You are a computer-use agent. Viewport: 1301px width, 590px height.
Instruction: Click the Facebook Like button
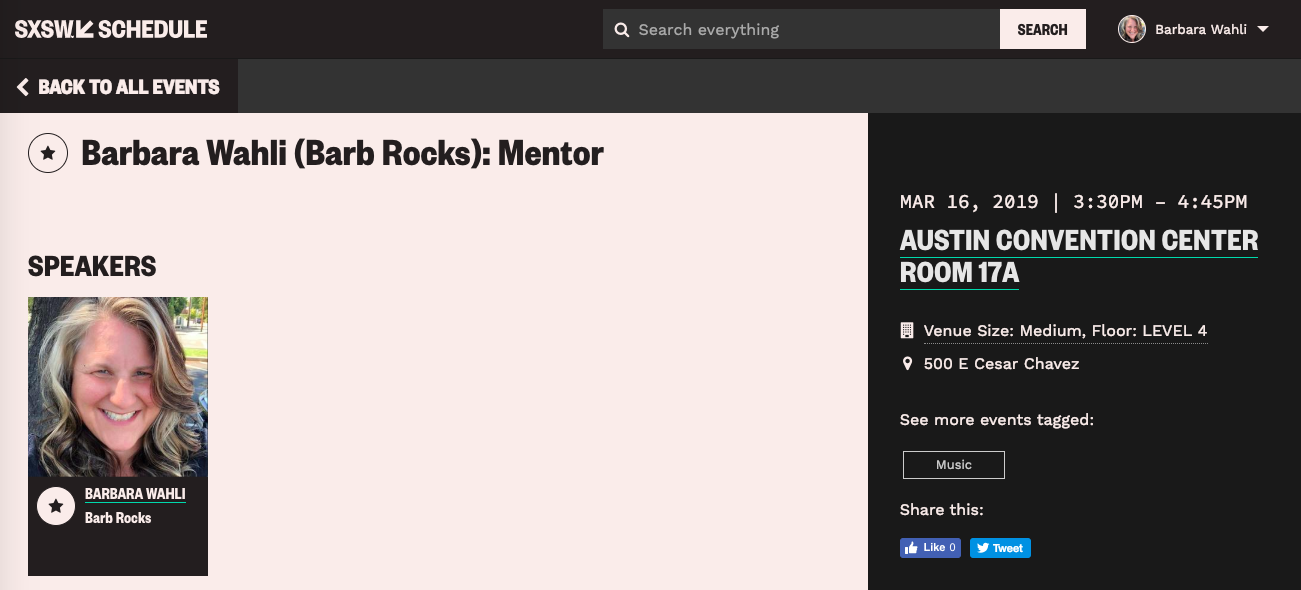tap(930, 548)
